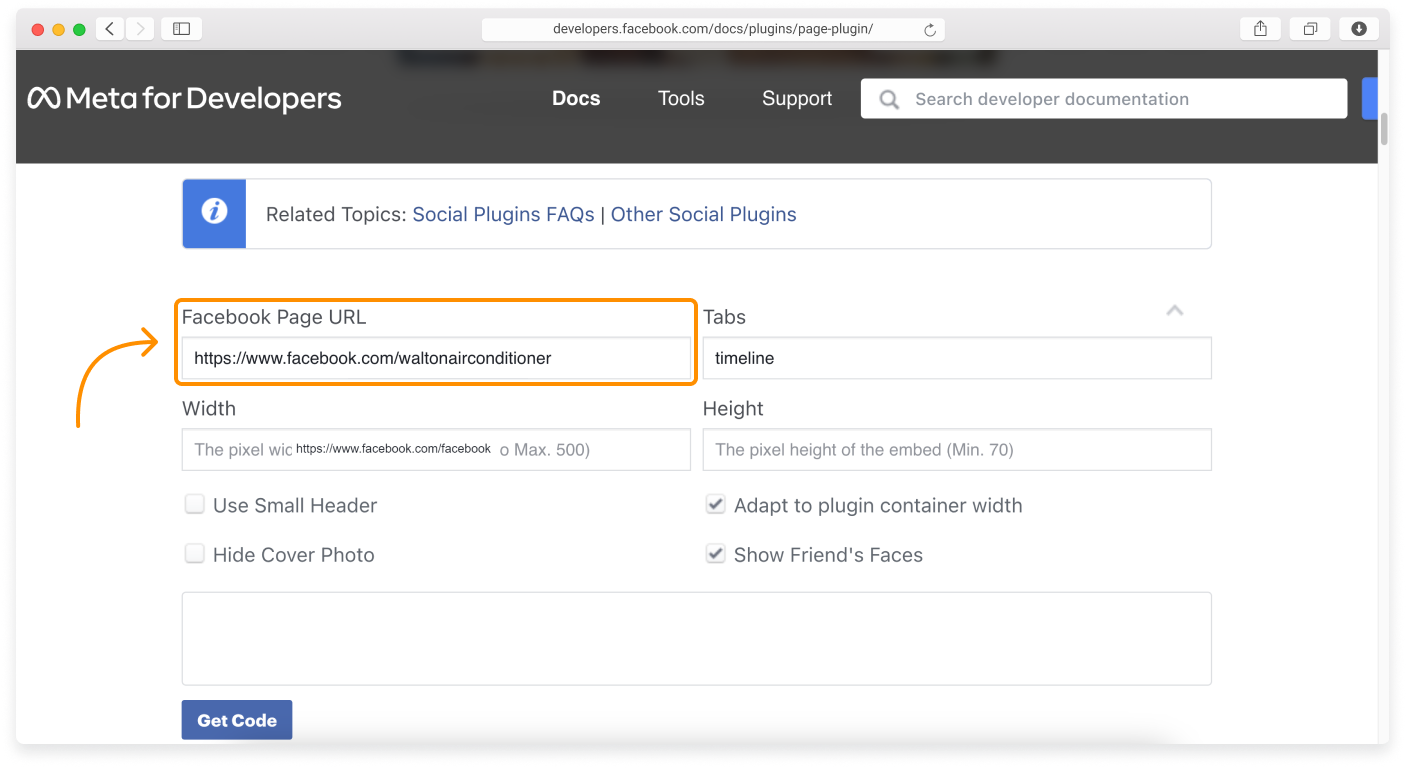Click the blue button beside search box
Screen dimensions: 1406x768
(x=1370, y=99)
